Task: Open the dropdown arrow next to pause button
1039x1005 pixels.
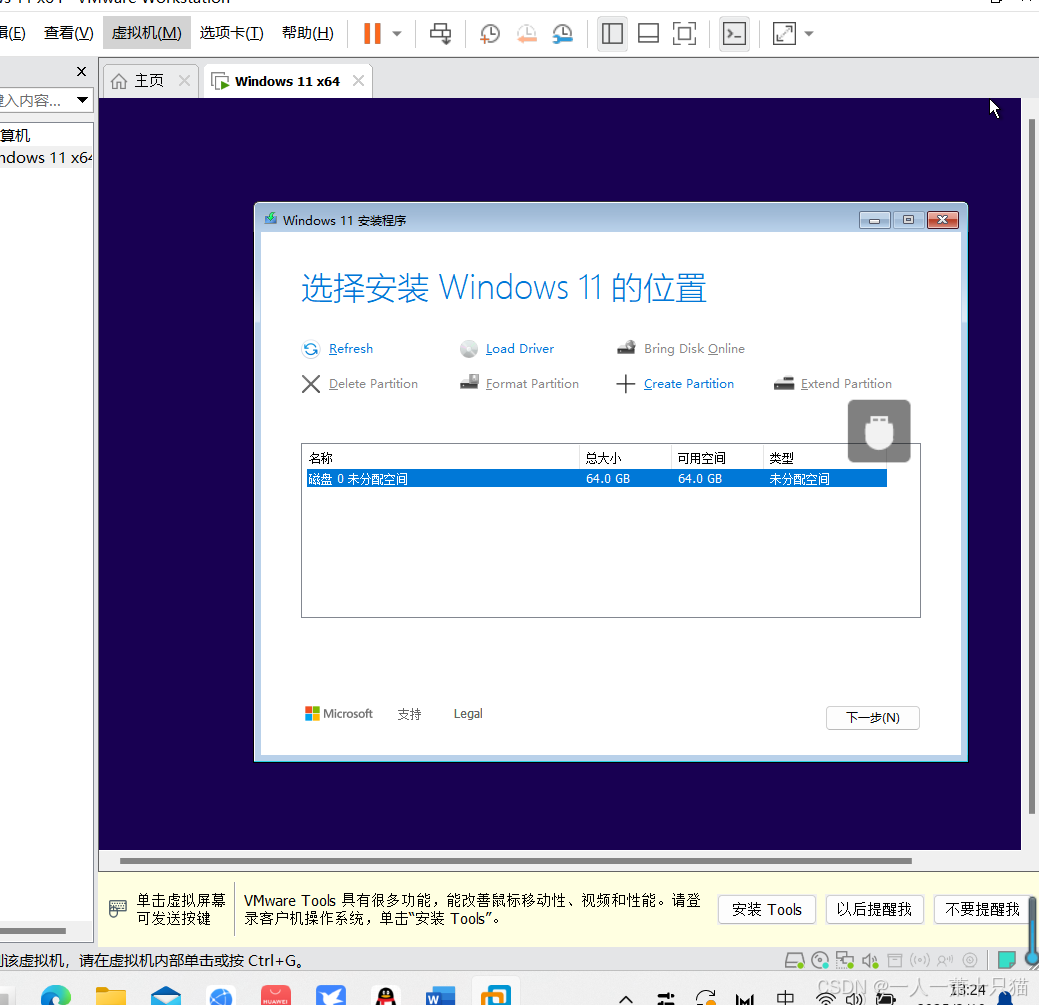Action: [397, 33]
